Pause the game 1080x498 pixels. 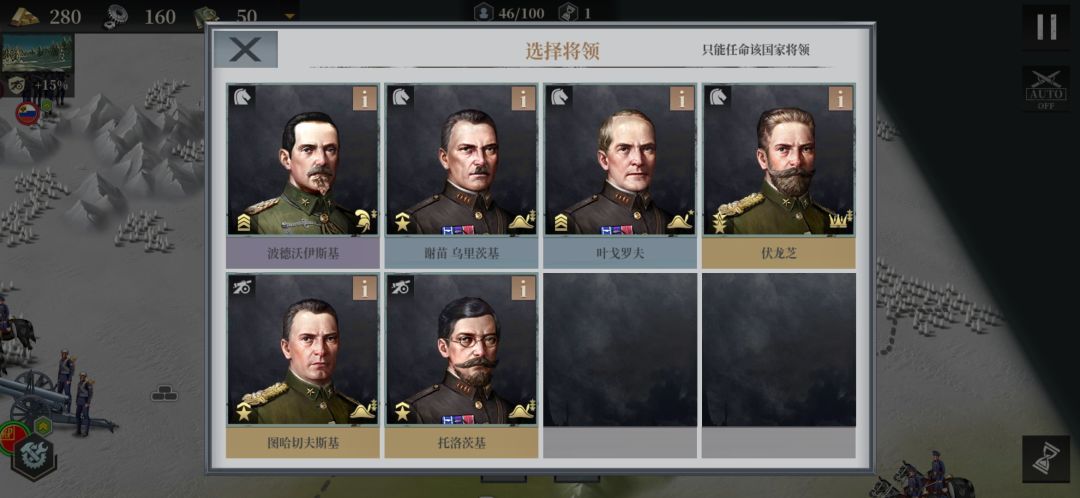[1046, 27]
